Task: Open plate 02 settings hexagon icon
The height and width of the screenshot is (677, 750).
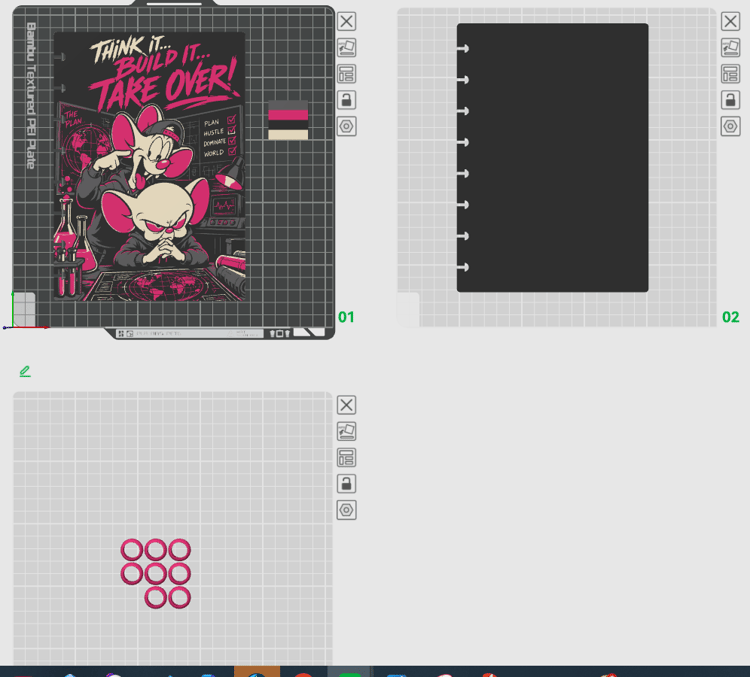Action: pyautogui.click(x=730, y=126)
